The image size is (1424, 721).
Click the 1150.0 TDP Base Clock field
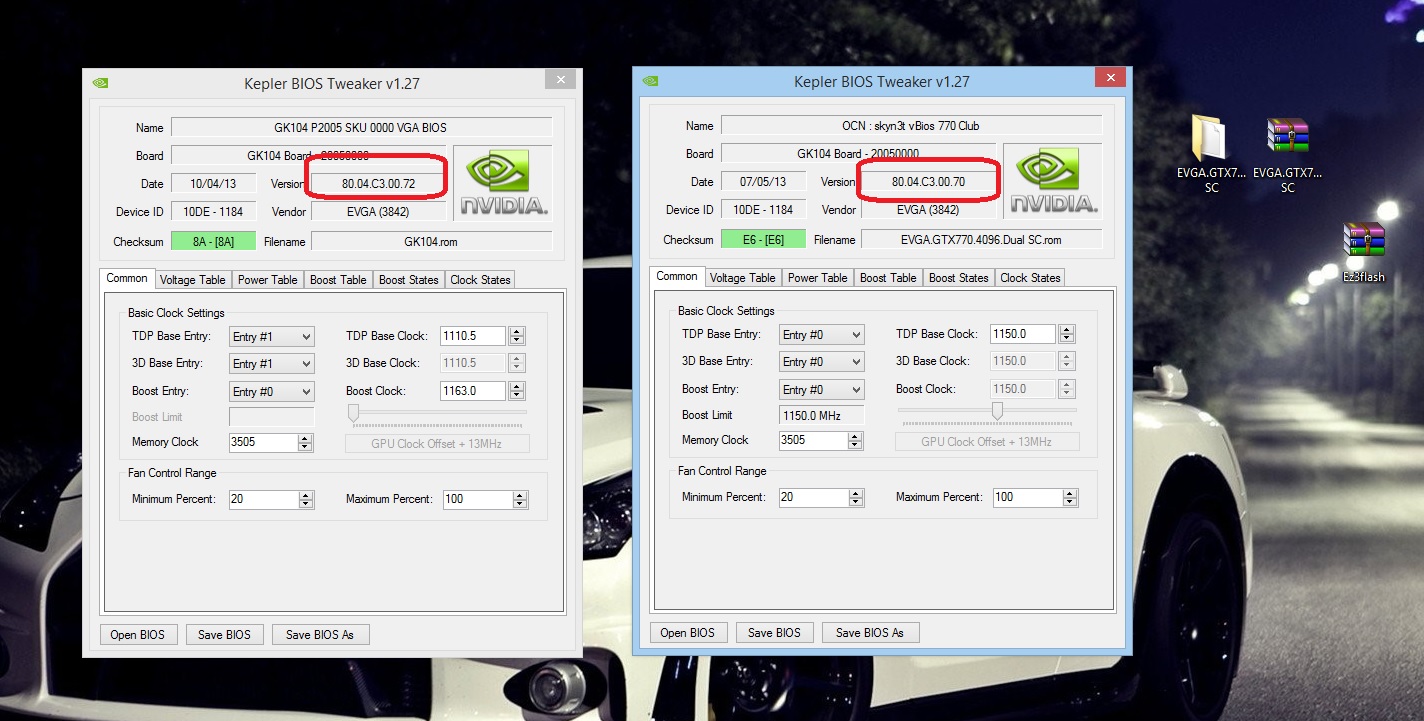tap(1022, 334)
